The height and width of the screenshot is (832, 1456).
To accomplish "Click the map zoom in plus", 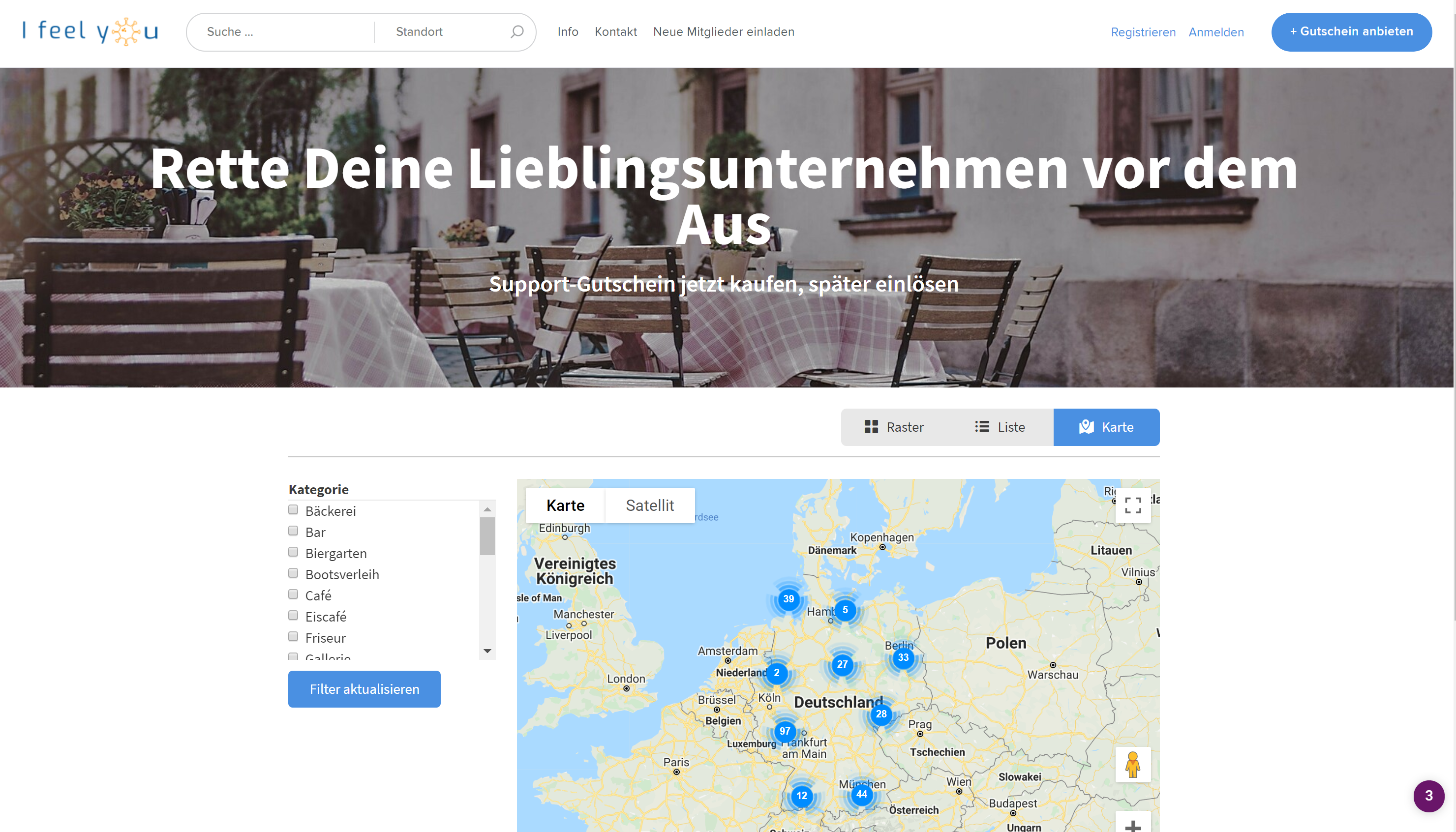I will tap(1132, 825).
